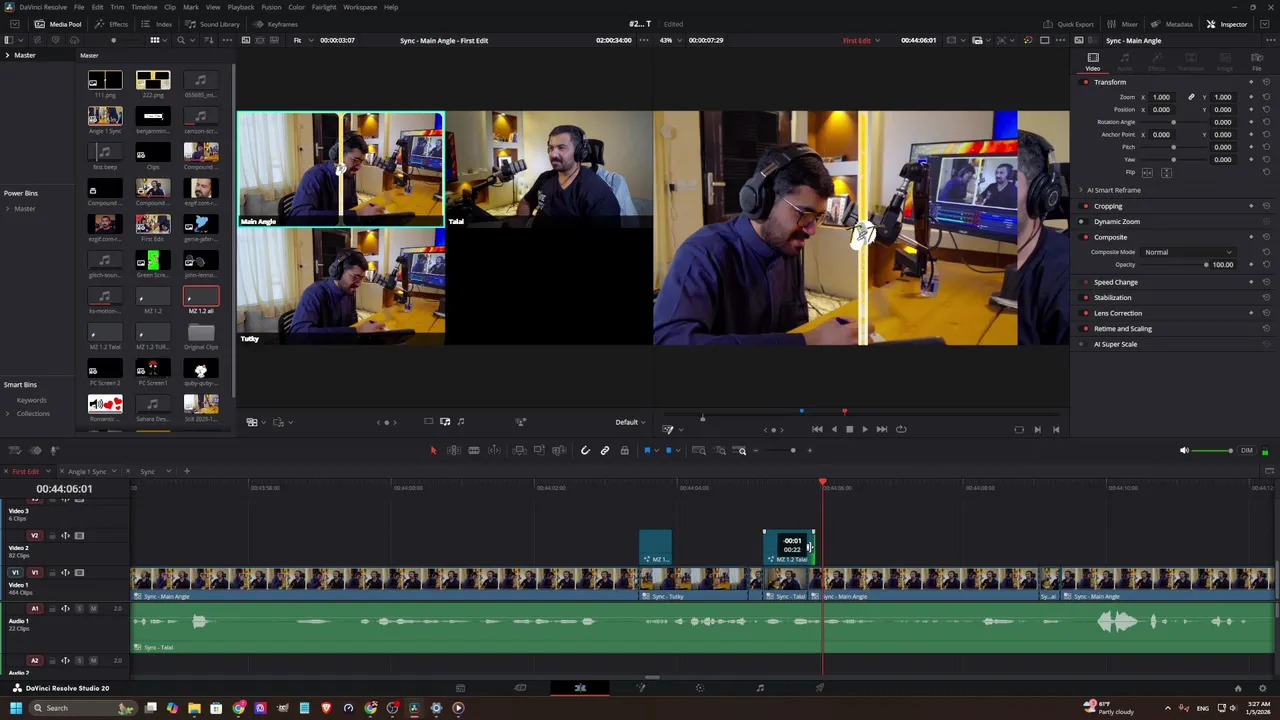Stop playback with stop button
1280x720 pixels.
click(x=849, y=429)
